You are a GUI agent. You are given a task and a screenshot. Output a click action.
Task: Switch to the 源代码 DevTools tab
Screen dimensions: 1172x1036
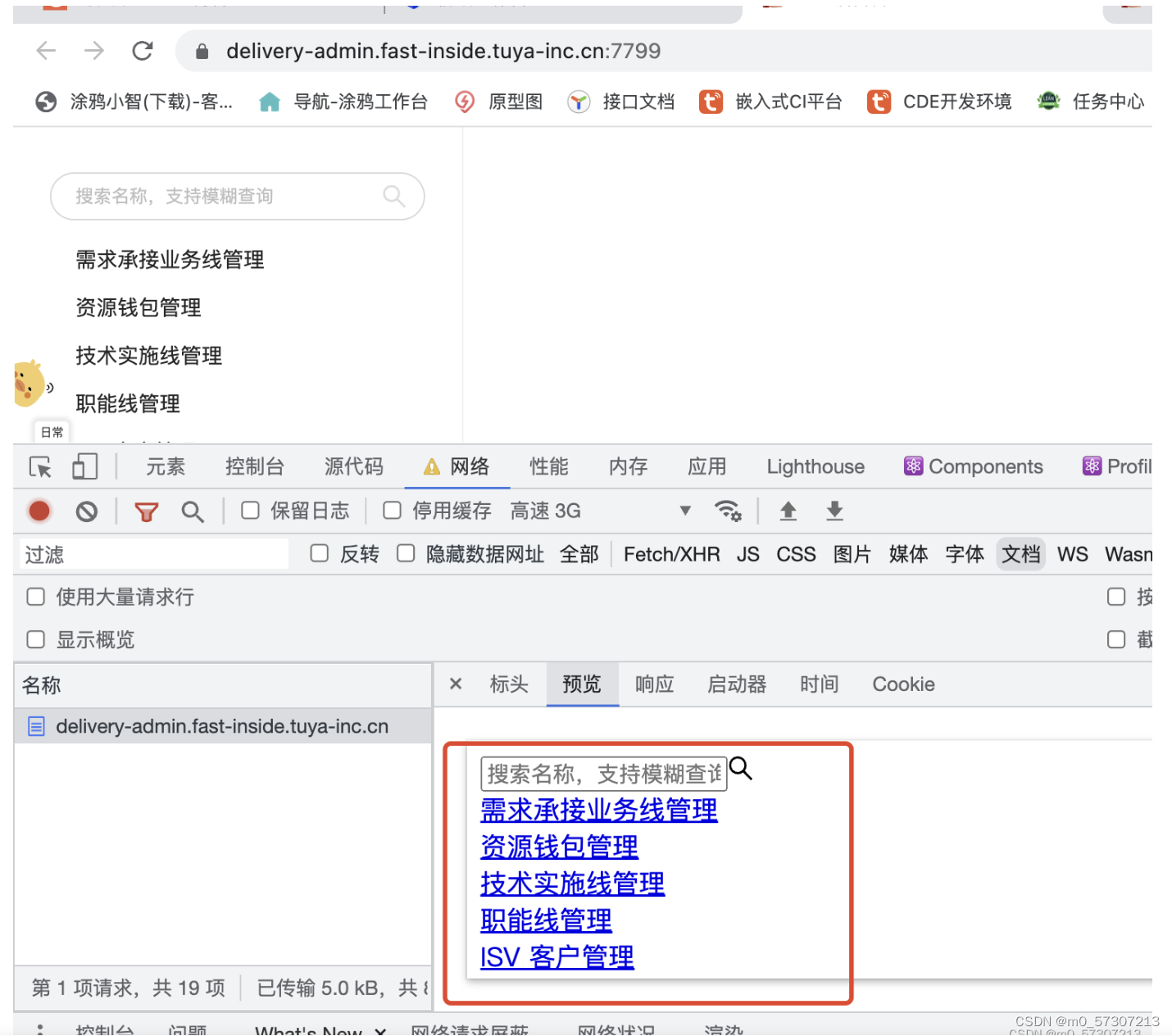pyautogui.click(x=353, y=466)
